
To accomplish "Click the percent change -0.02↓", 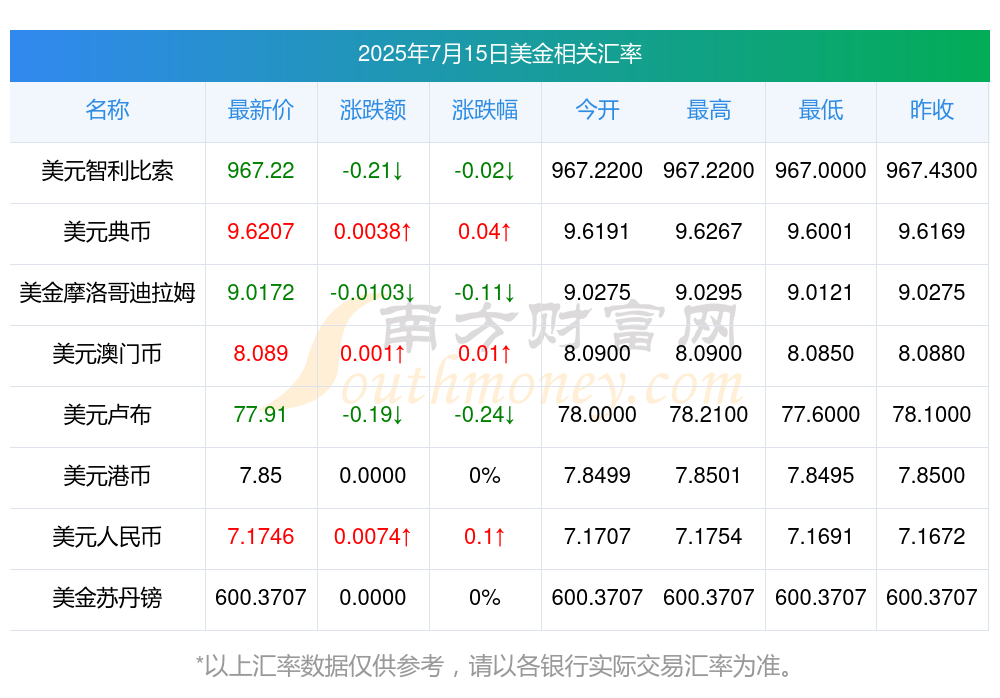I will click(485, 170).
